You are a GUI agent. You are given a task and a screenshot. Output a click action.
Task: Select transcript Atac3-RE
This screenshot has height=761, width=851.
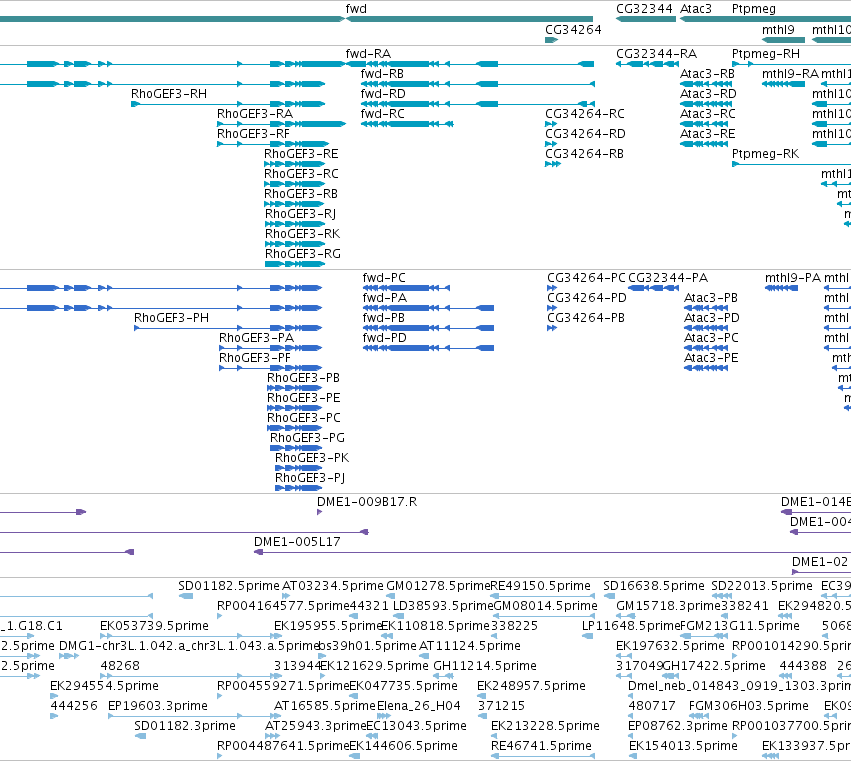(704, 144)
